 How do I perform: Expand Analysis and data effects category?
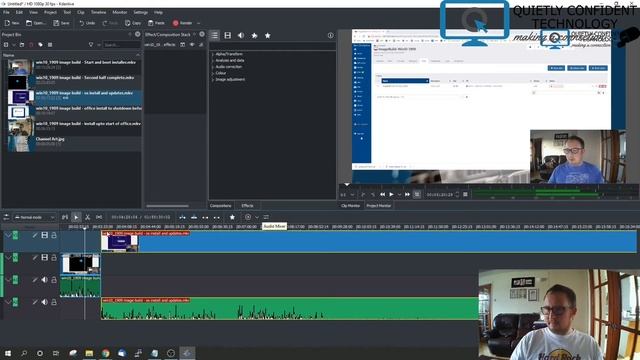pyautogui.click(x=213, y=60)
